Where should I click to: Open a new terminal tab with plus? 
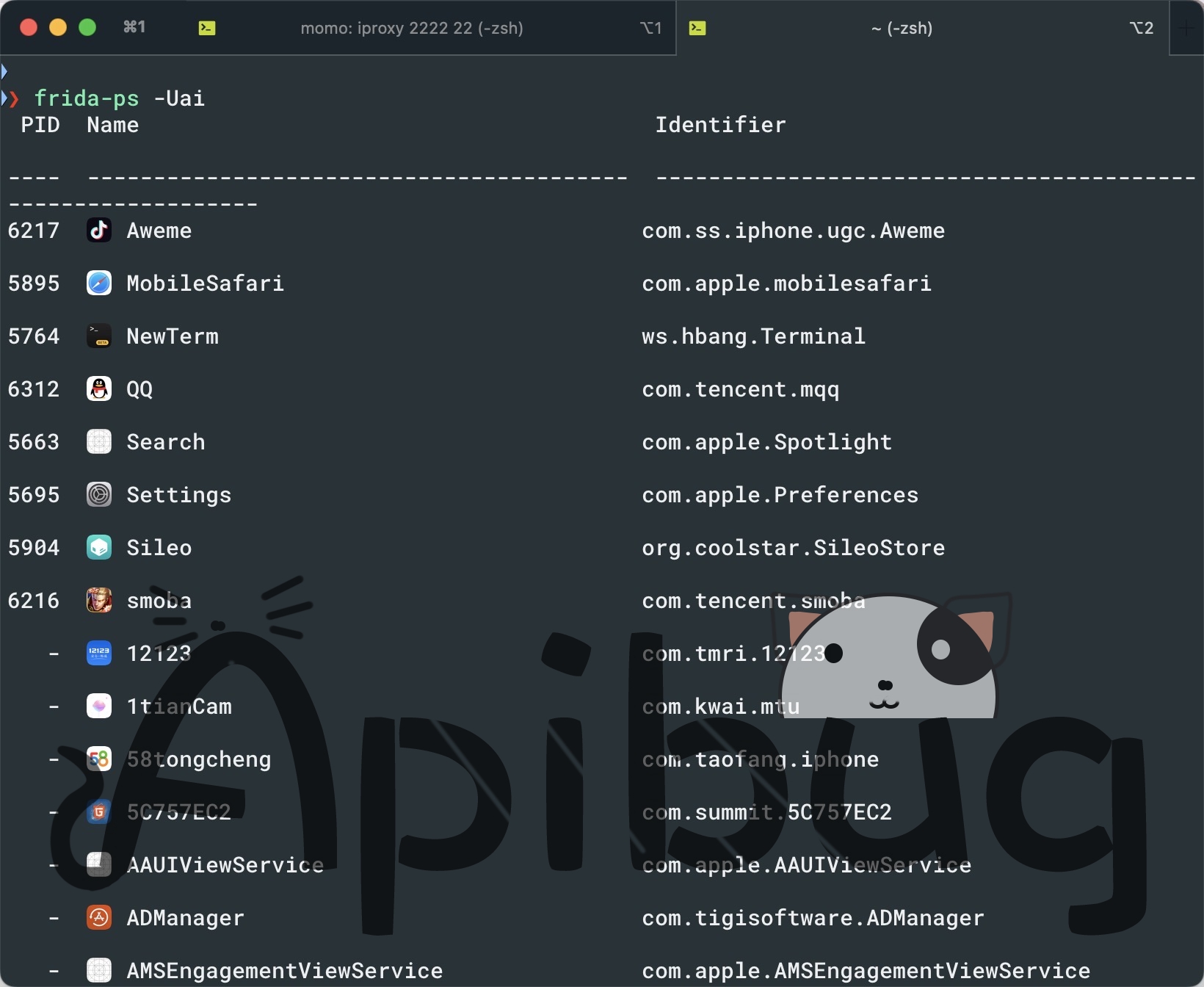(1186, 28)
